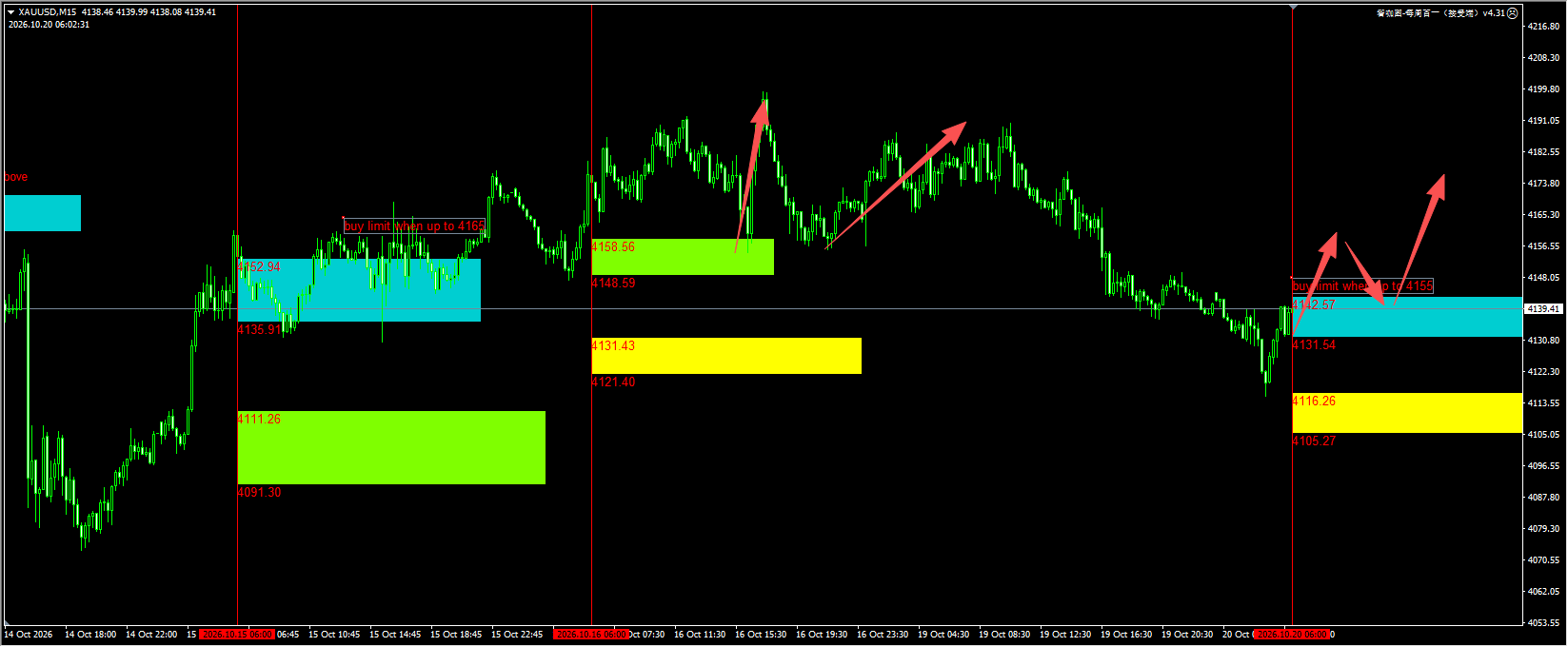Screen dimensions: 1568x647
Task: Click the 'buy limit when up to 4155' label
Action: coord(1362,285)
